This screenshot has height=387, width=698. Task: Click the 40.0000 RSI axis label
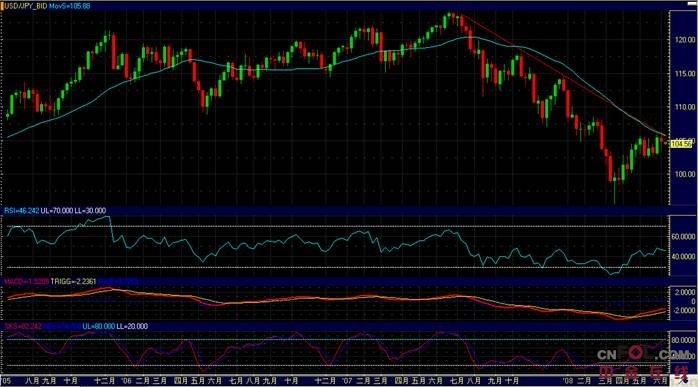683,257
